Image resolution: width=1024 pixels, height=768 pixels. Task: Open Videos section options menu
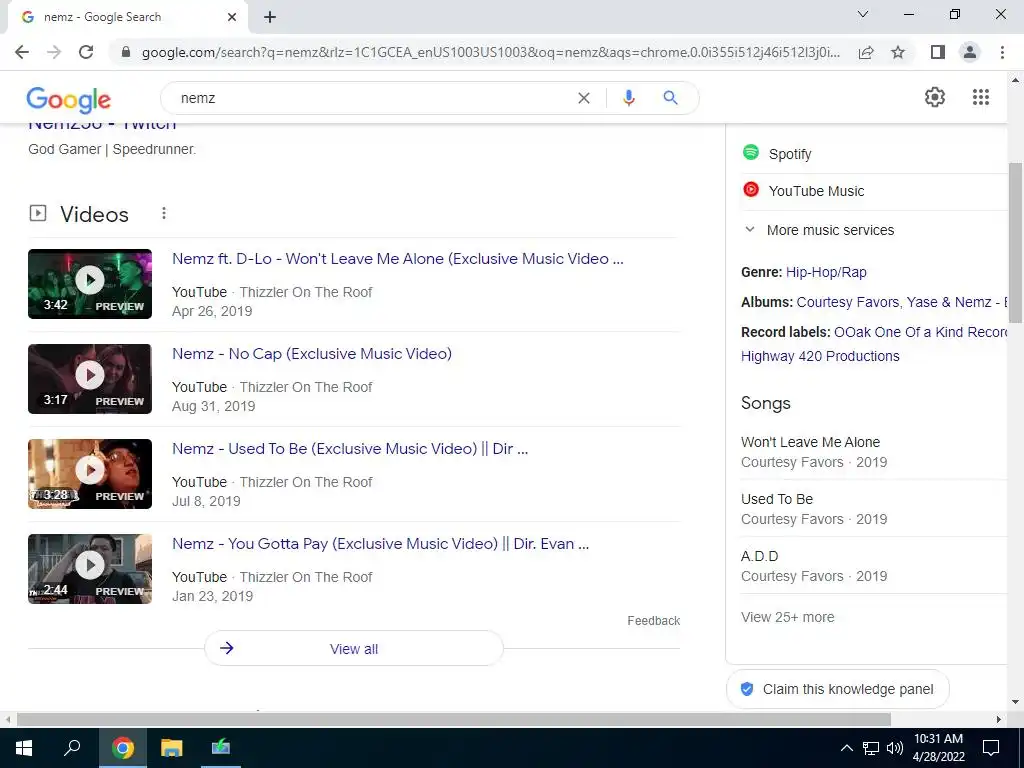click(164, 214)
